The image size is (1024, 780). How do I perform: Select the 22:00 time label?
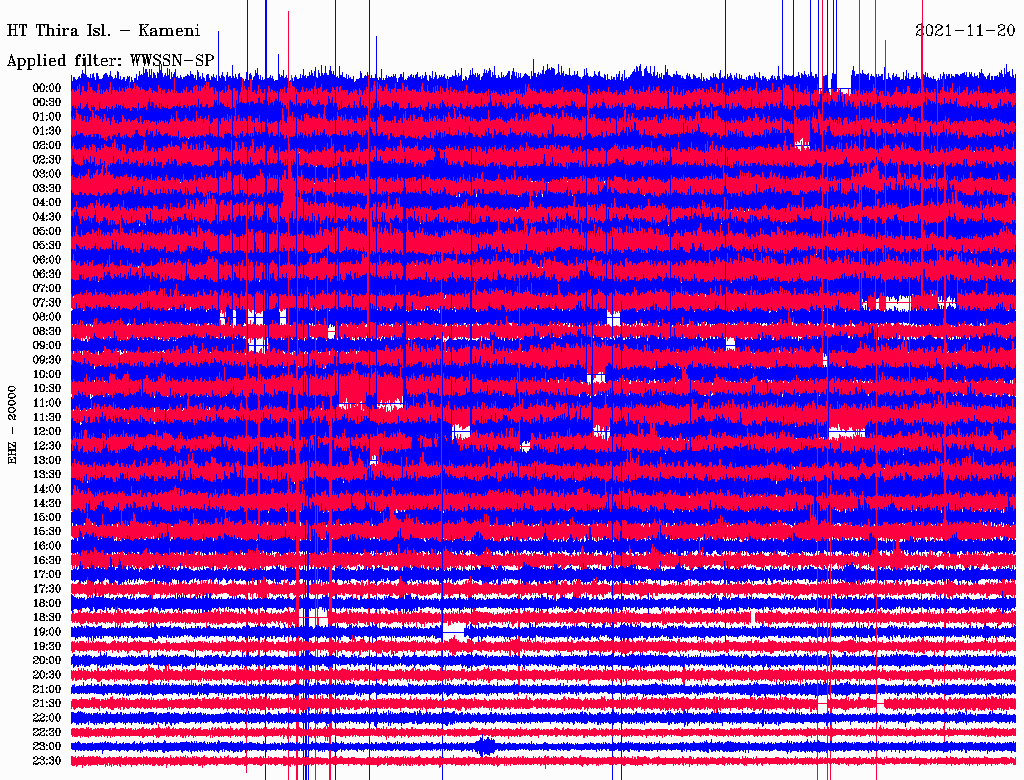(46, 718)
